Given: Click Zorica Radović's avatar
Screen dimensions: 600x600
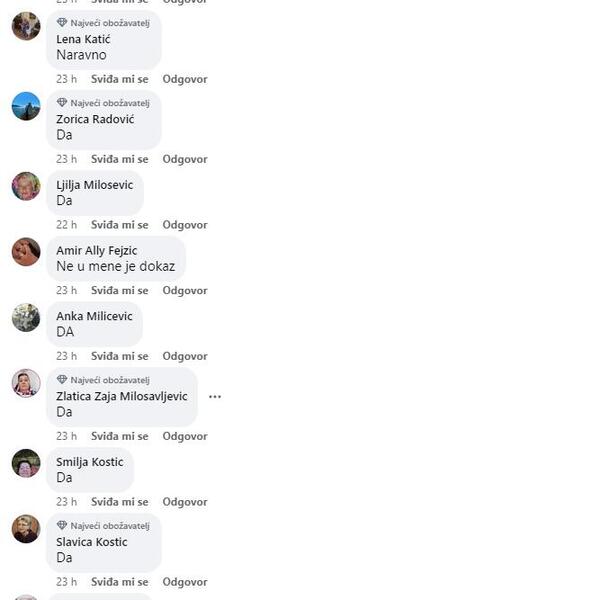Looking at the screenshot, I should [x=26, y=106].
